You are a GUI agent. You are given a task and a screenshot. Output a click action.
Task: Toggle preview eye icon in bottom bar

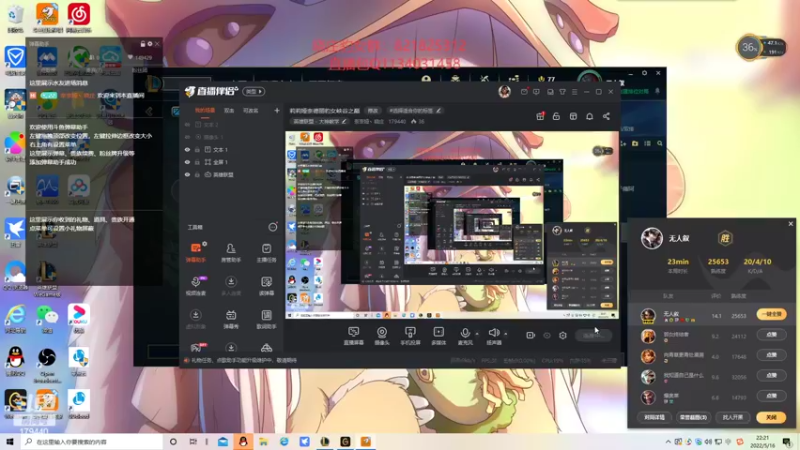pos(547,335)
